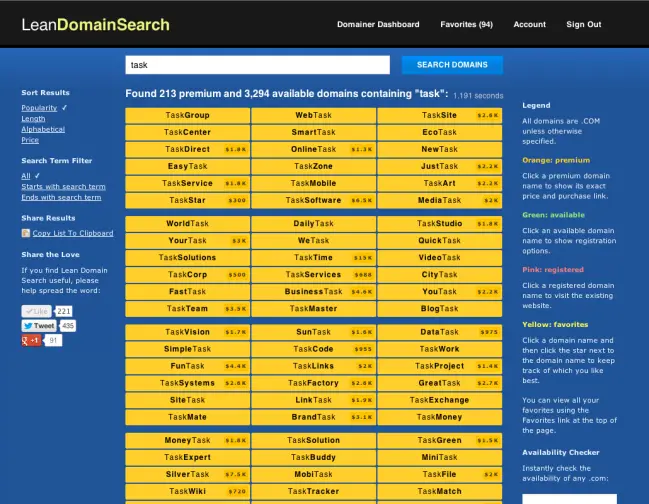
Task: Click the $15K price tag on TaskTime
Action: [362, 257]
